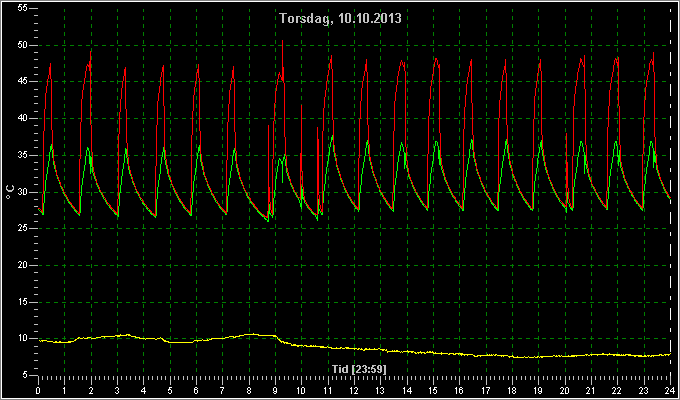Select hour 12 on the time axis
Viewport: 680px width, 400px height.
click(354, 390)
